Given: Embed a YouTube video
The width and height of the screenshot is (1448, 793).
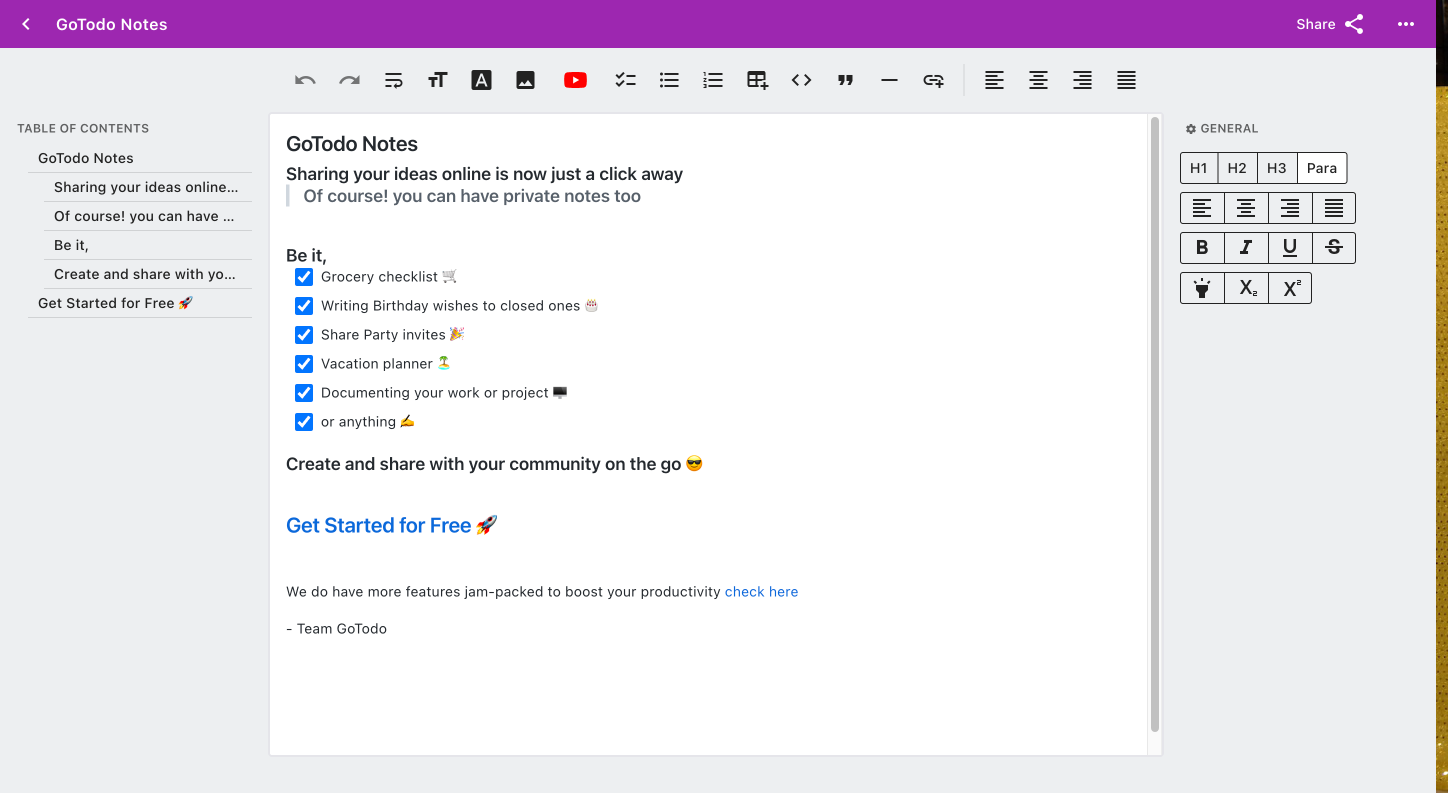Looking at the screenshot, I should point(575,80).
